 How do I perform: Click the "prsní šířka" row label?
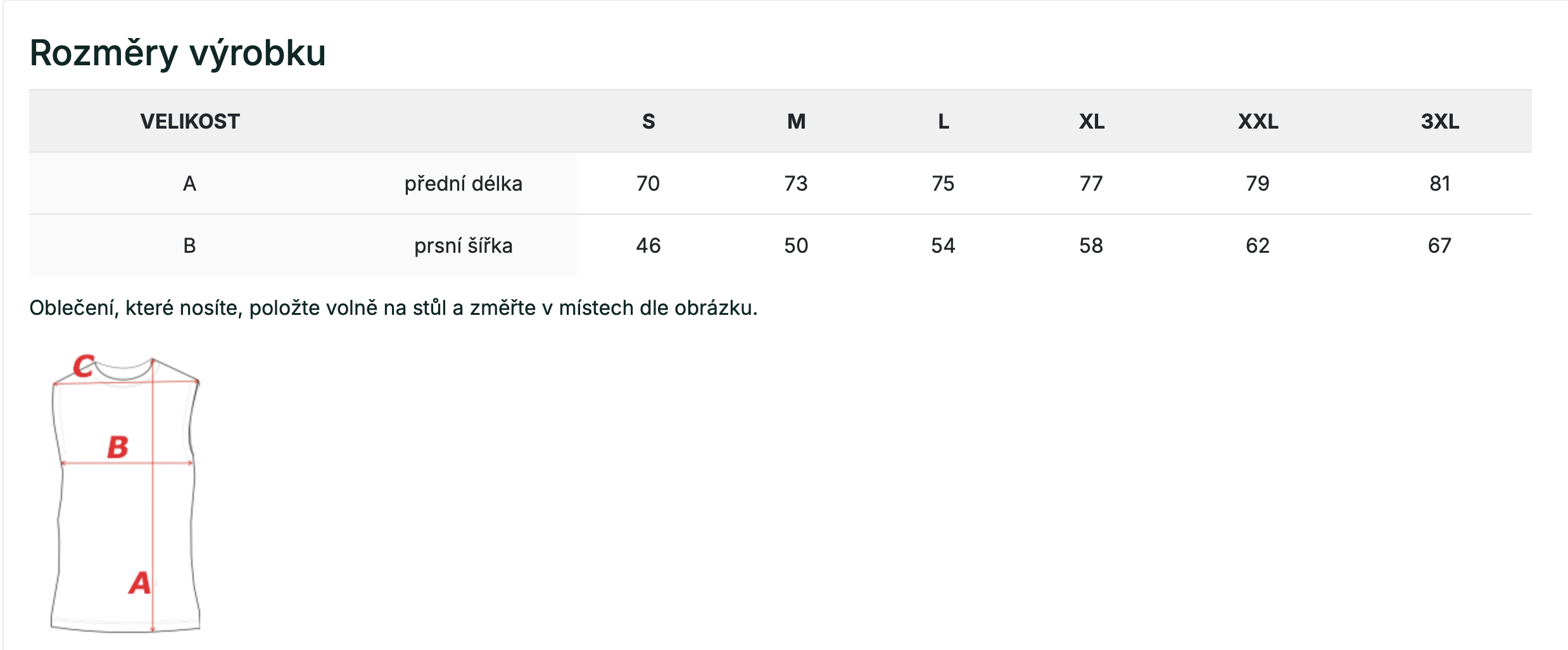pos(464,246)
